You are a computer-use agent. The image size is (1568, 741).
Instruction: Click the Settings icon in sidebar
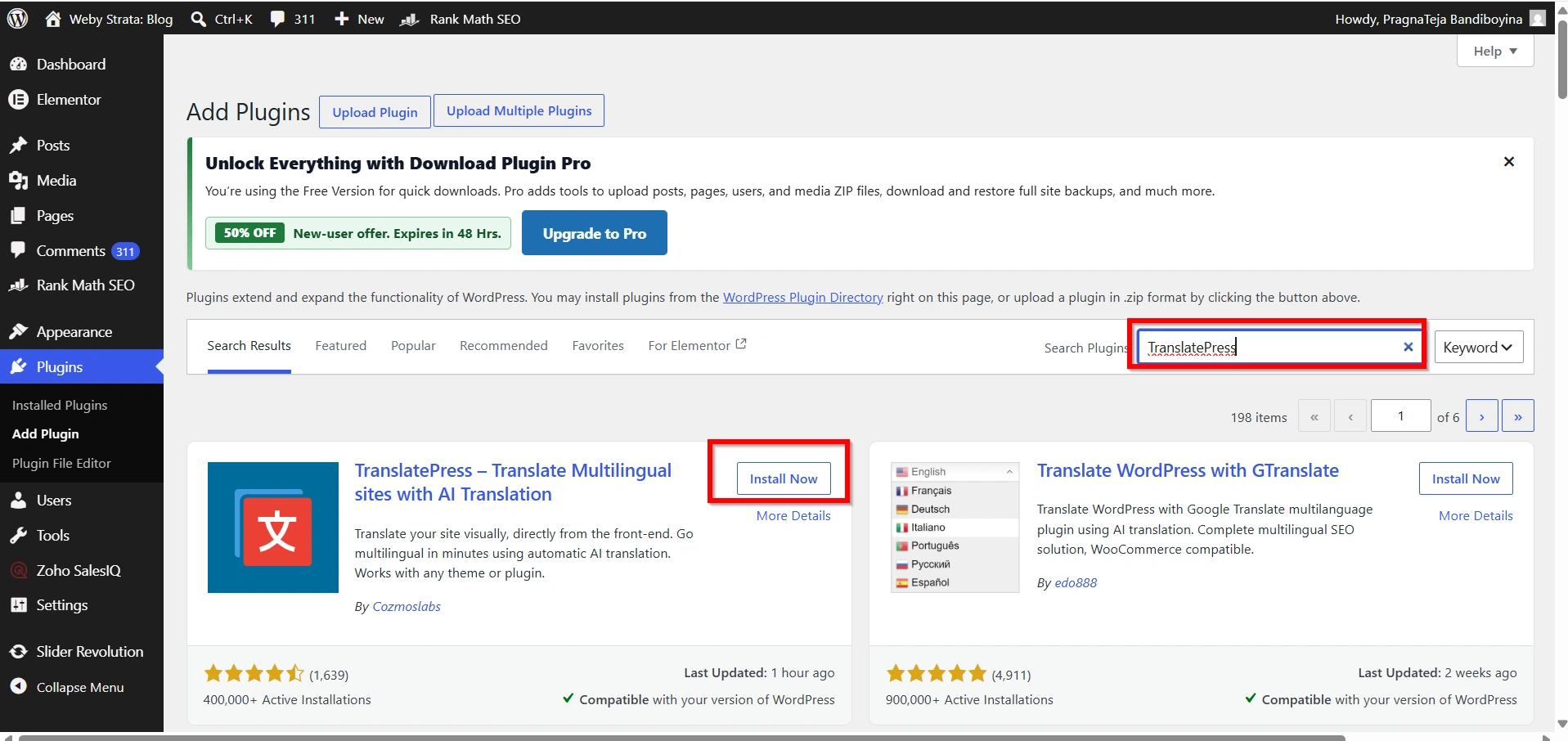18,605
